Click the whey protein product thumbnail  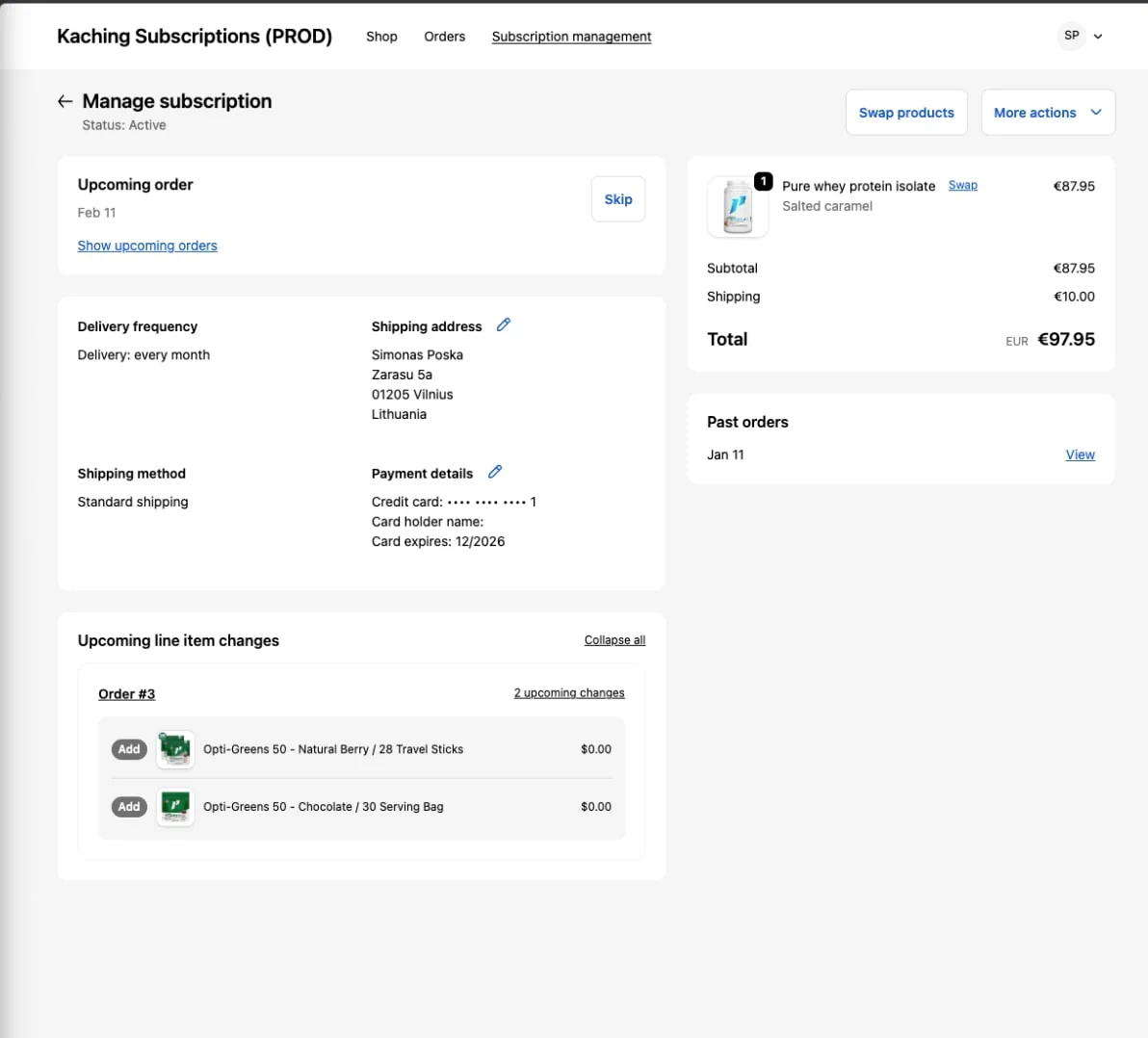pyautogui.click(x=738, y=207)
